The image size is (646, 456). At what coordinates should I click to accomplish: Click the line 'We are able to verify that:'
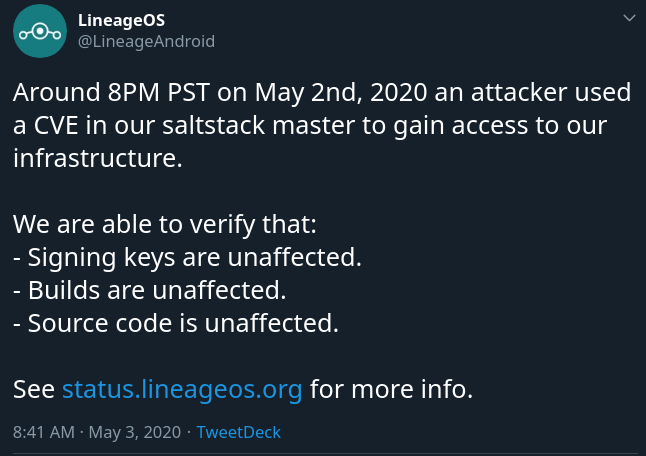pos(165,225)
